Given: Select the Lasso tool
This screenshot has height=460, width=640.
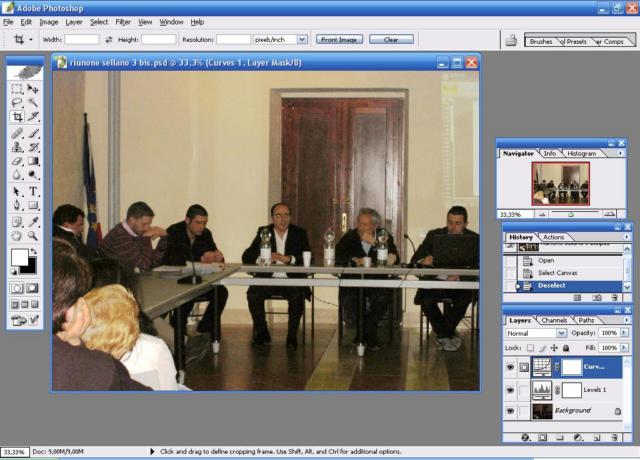Looking at the screenshot, I should point(17,102).
